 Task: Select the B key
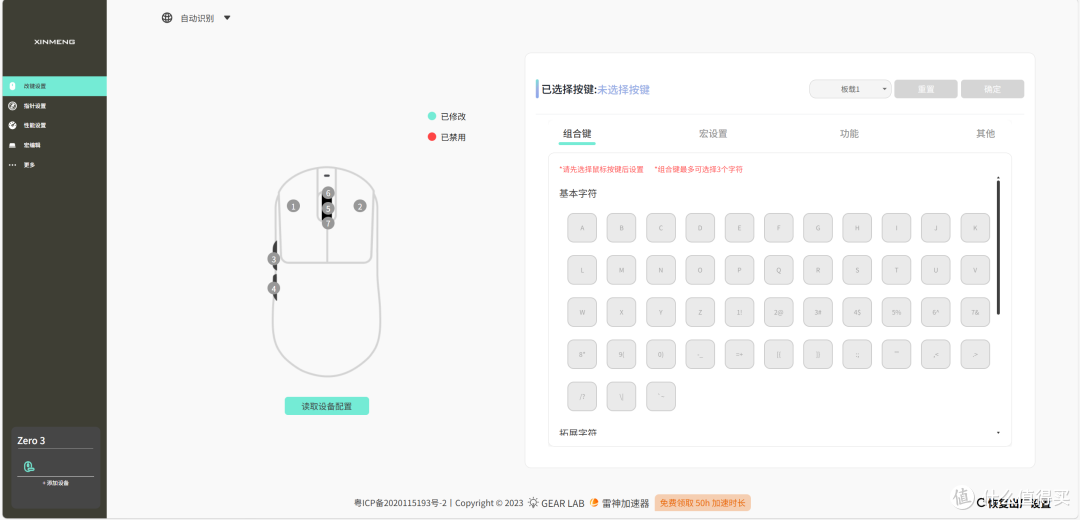click(x=621, y=228)
